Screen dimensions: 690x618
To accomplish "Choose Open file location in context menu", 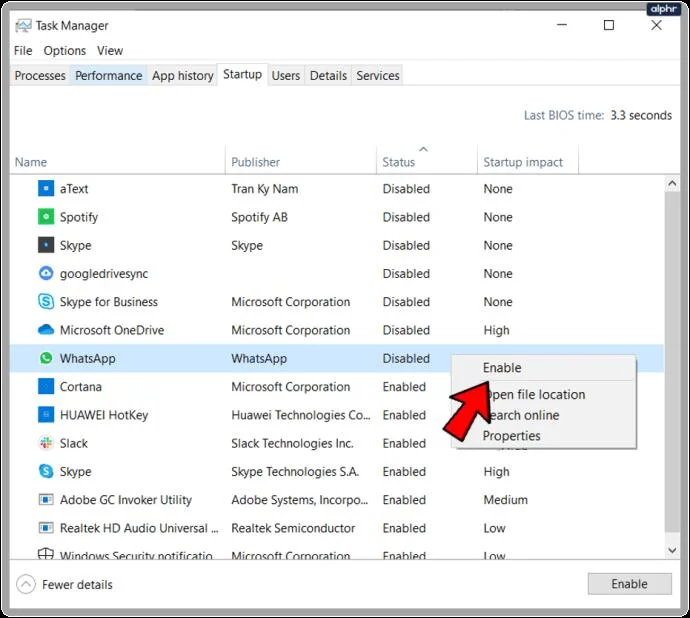I will (544, 394).
